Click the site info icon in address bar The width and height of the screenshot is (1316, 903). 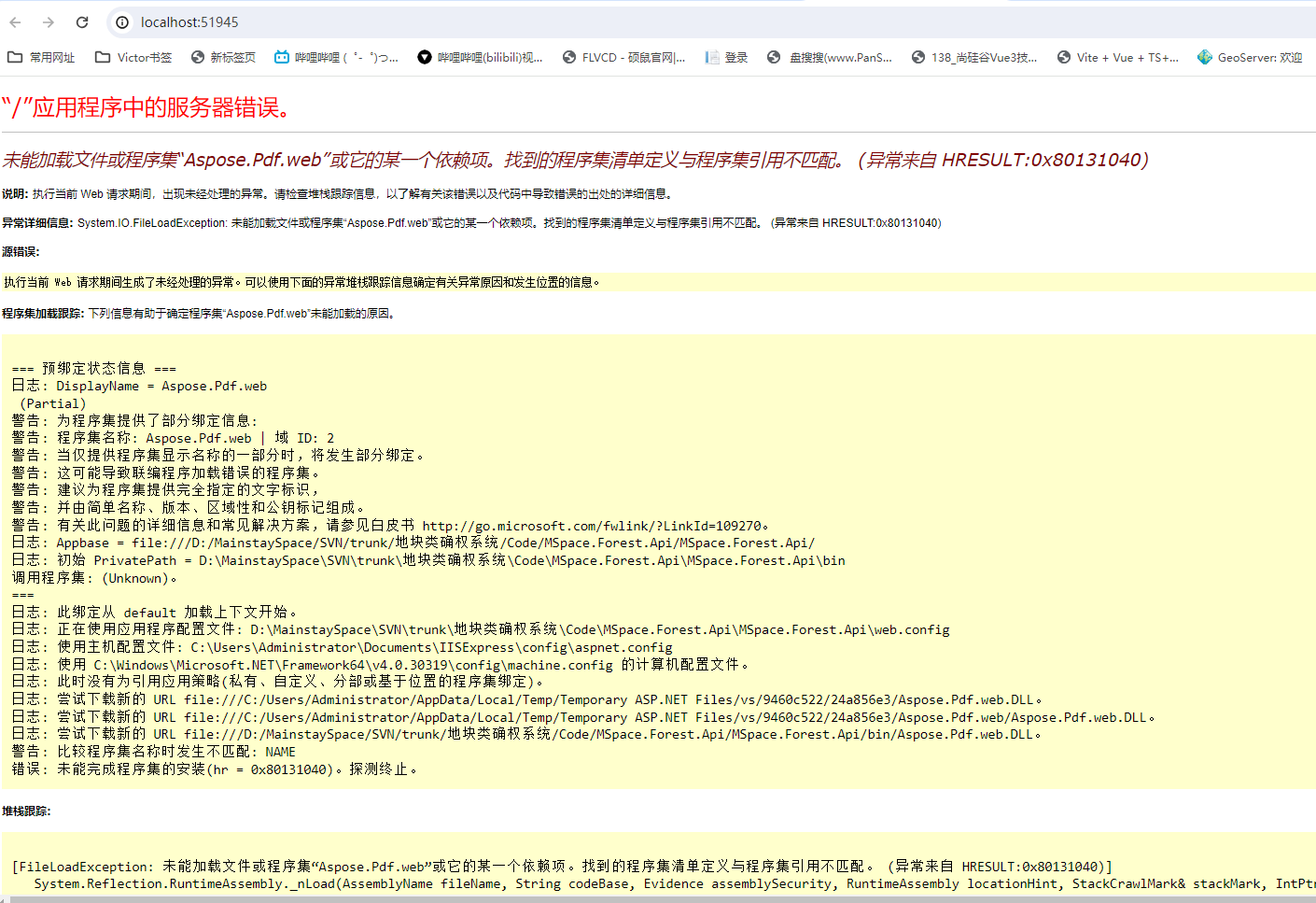click(x=122, y=22)
